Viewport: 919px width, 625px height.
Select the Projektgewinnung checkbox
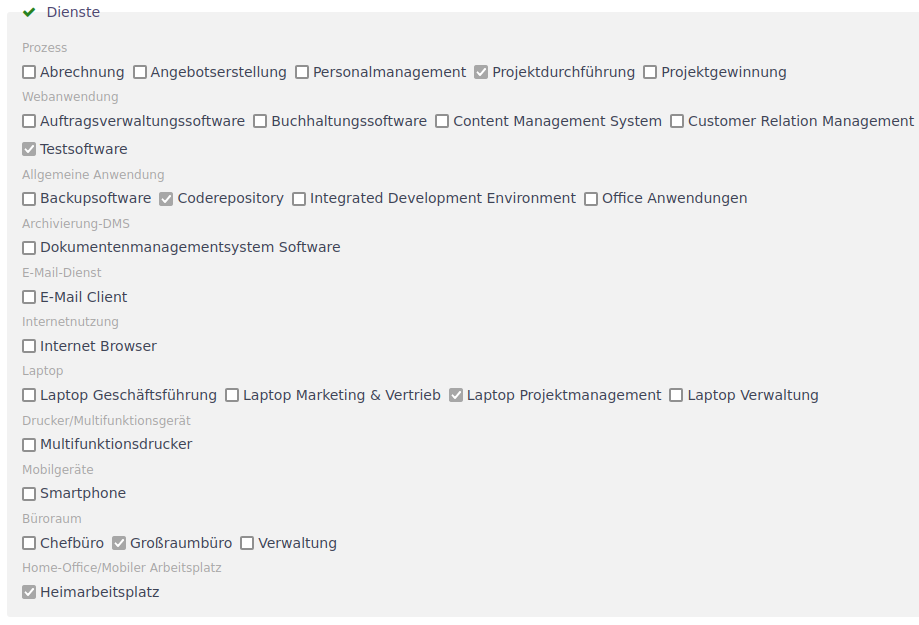(650, 72)
